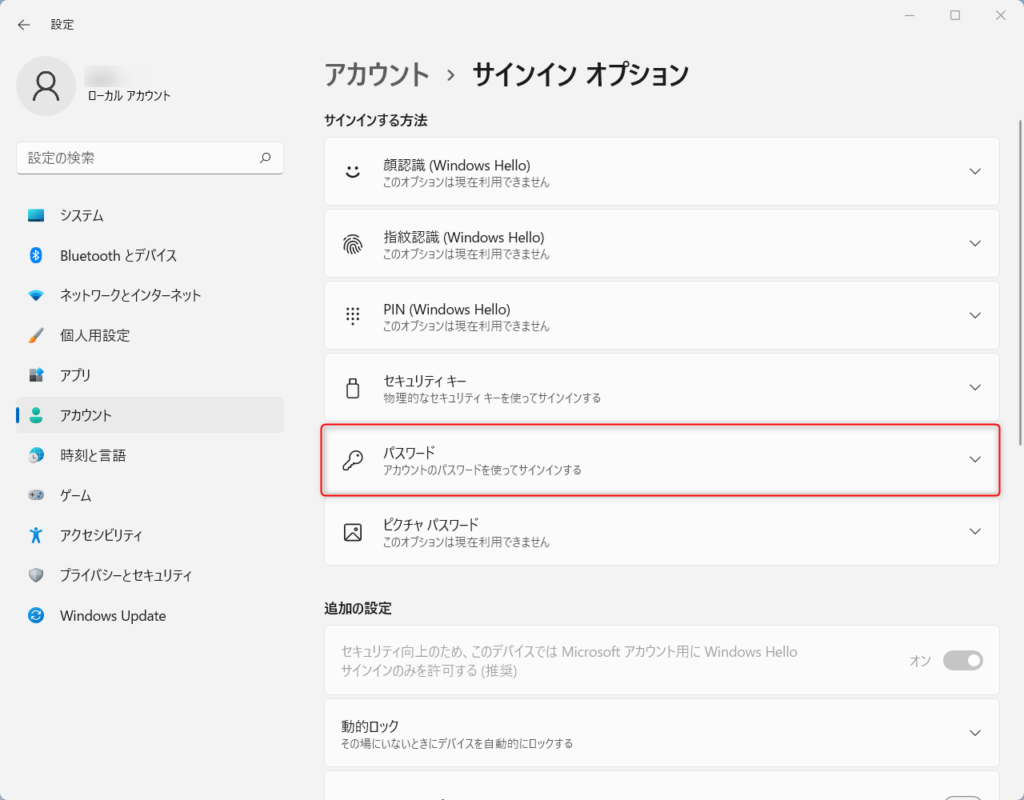
Task: Click the Windows Update sync icon
Action: [36, 615]
